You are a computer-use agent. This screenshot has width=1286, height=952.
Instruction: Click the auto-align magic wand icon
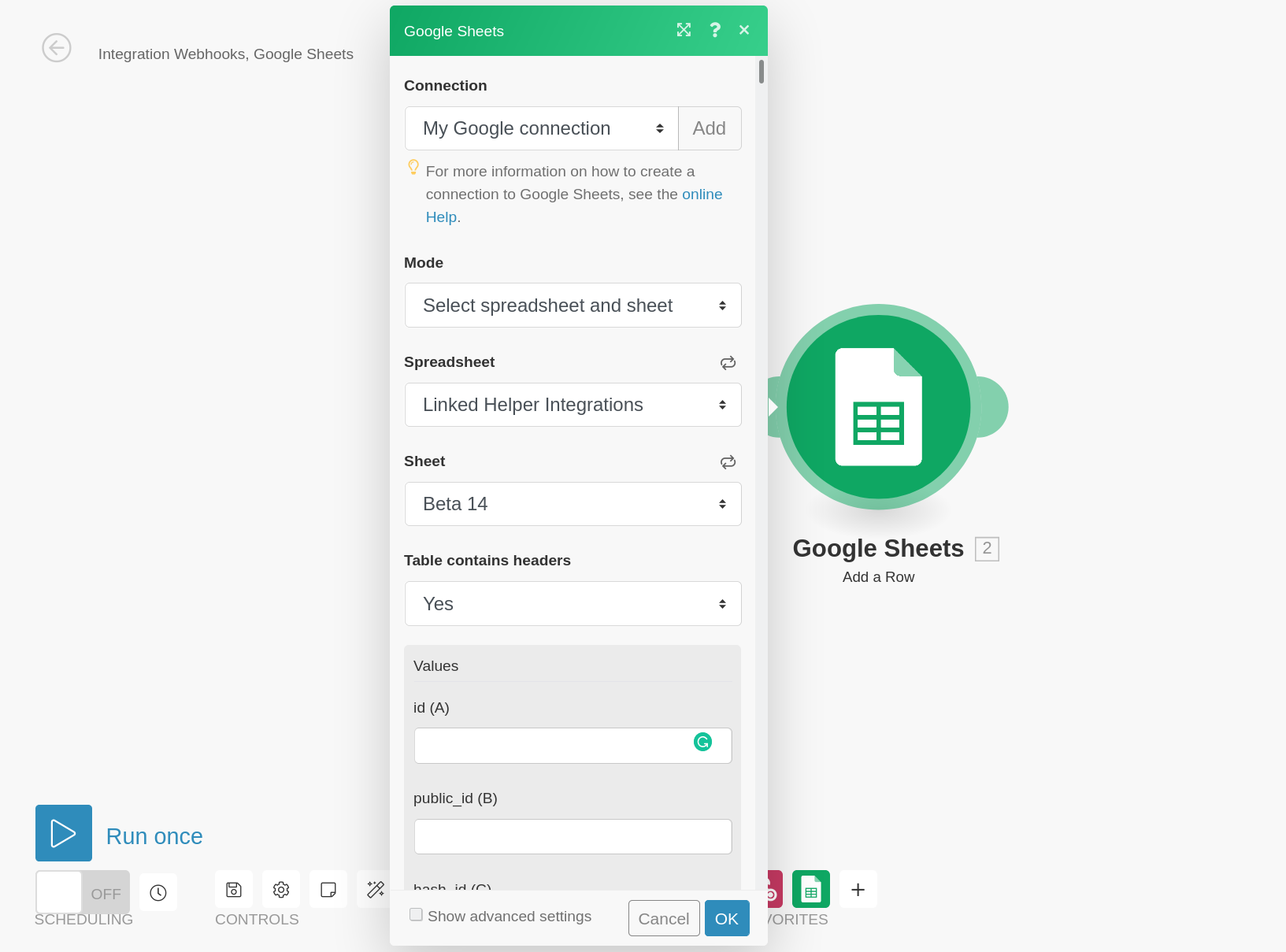click(x=375, y=890)
